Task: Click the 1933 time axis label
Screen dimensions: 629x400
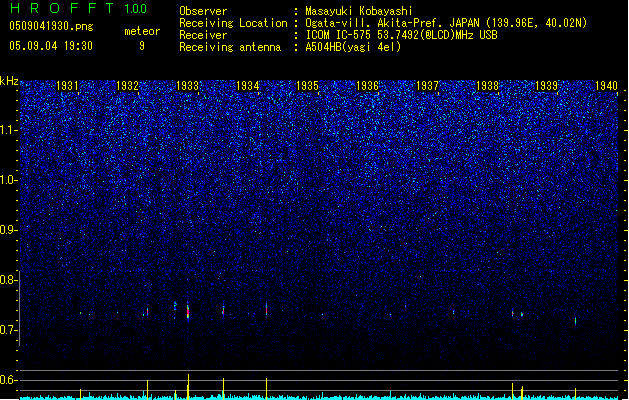Action: coord(187,85)
